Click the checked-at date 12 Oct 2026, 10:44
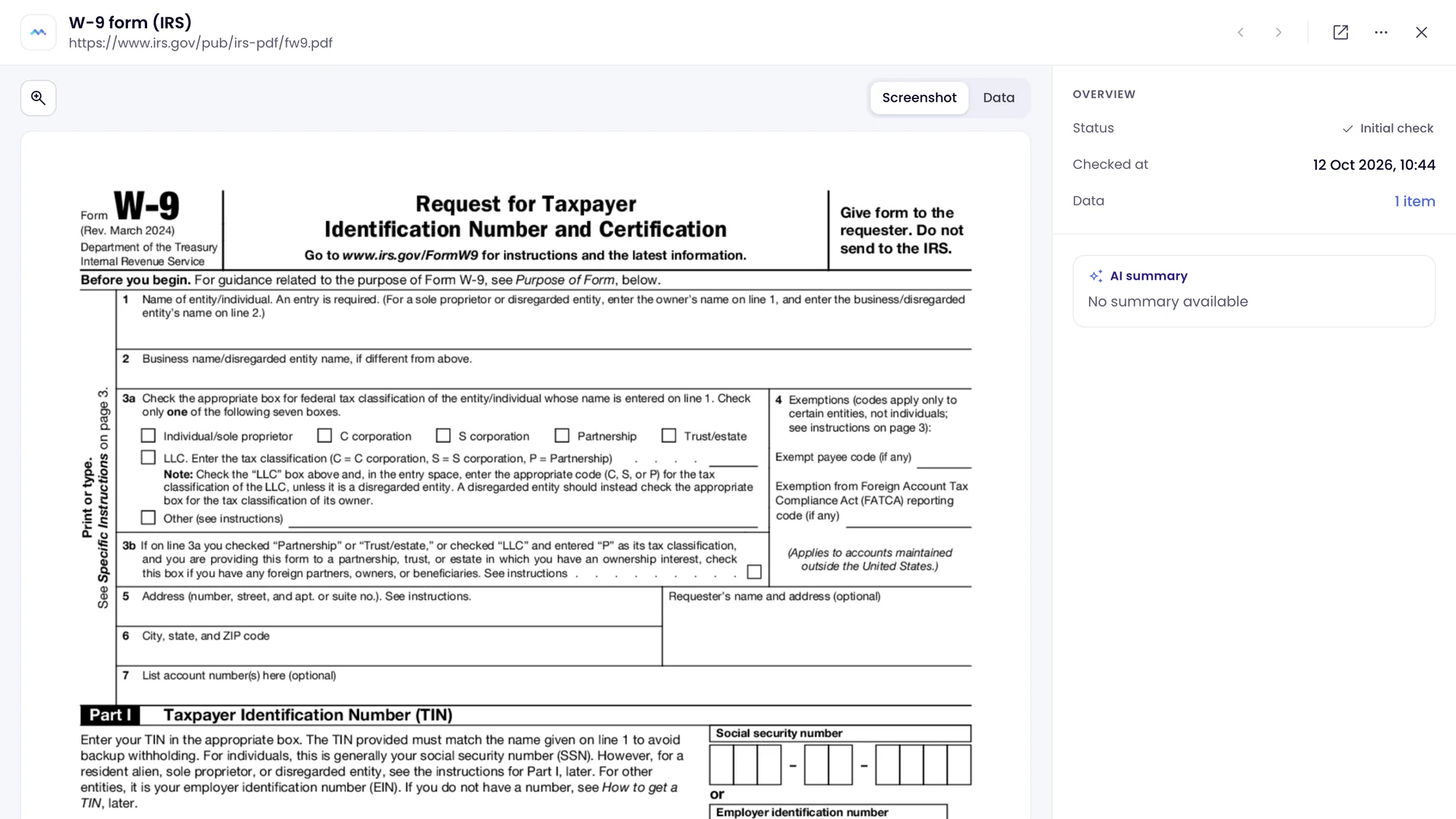Image resolution: width=1456 pixels, height=819 pixels. pos(1374,165)
